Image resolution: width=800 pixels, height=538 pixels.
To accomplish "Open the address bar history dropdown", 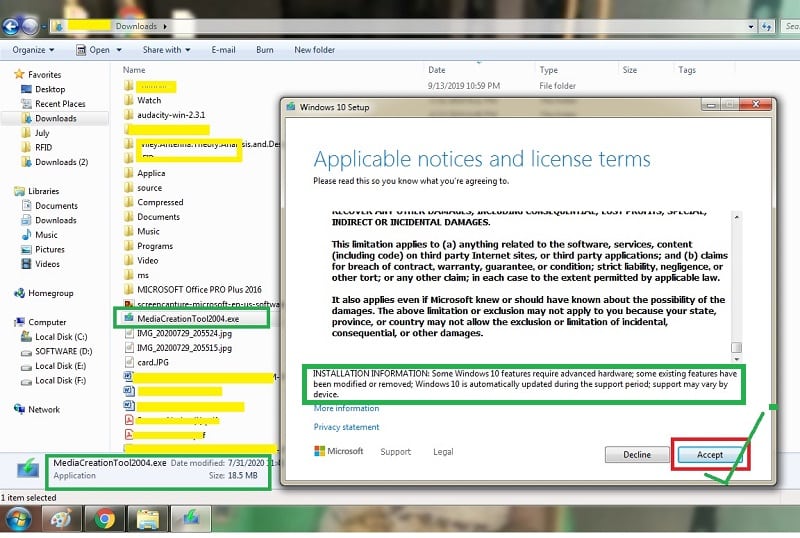I will (751, 27).
